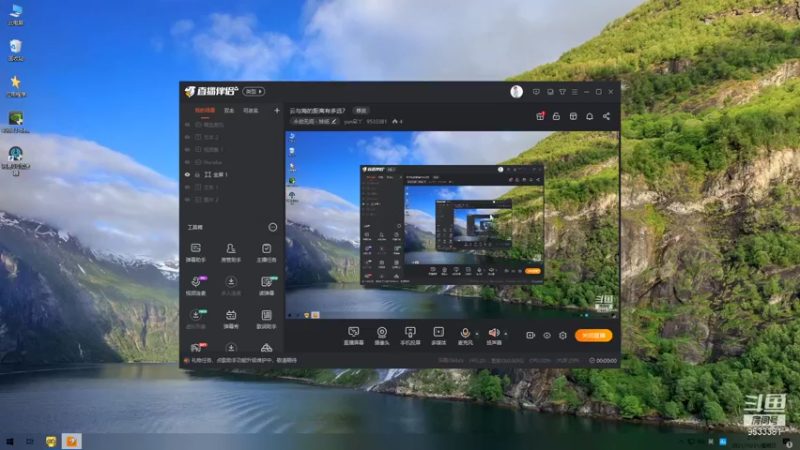
Task: Add 手机投屏 phone cast source
Action: pyautogui.click(x=410, y=336)
